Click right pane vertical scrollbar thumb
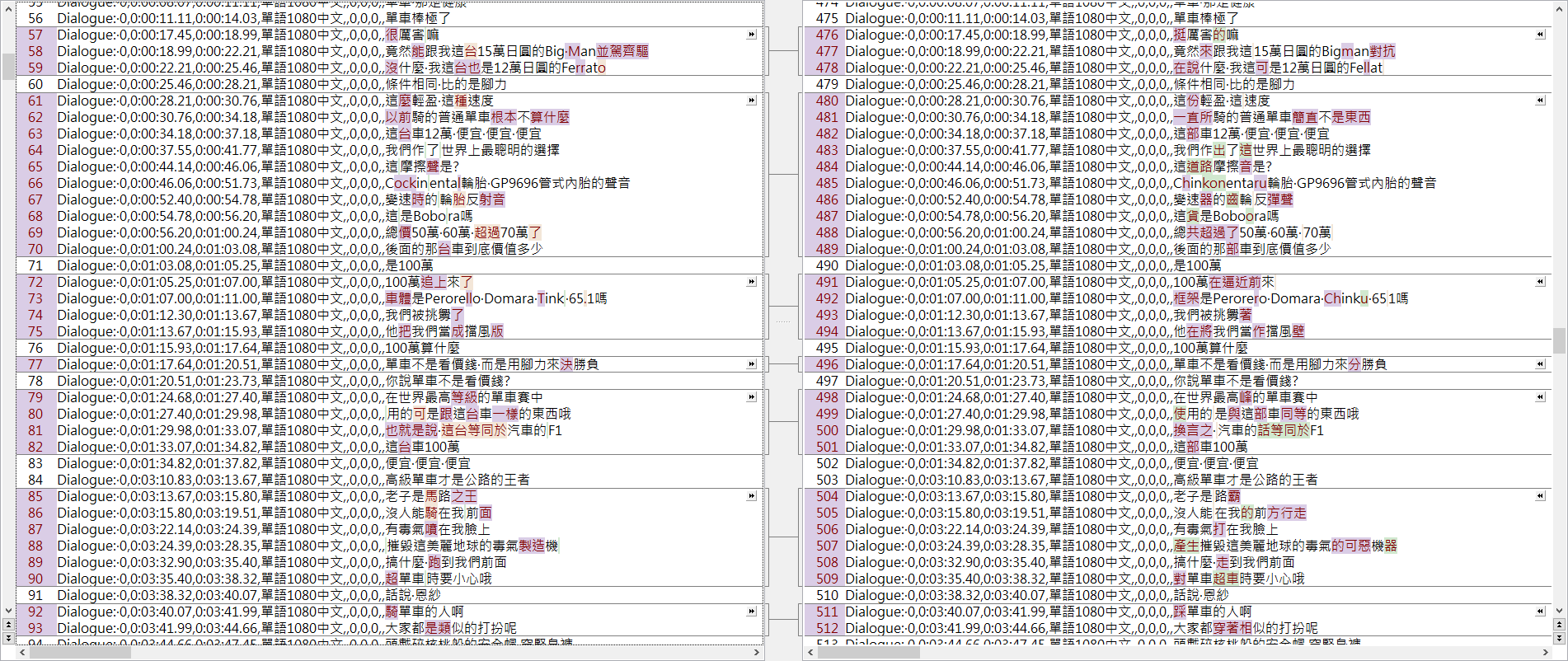 click(x=1559, y=340)
